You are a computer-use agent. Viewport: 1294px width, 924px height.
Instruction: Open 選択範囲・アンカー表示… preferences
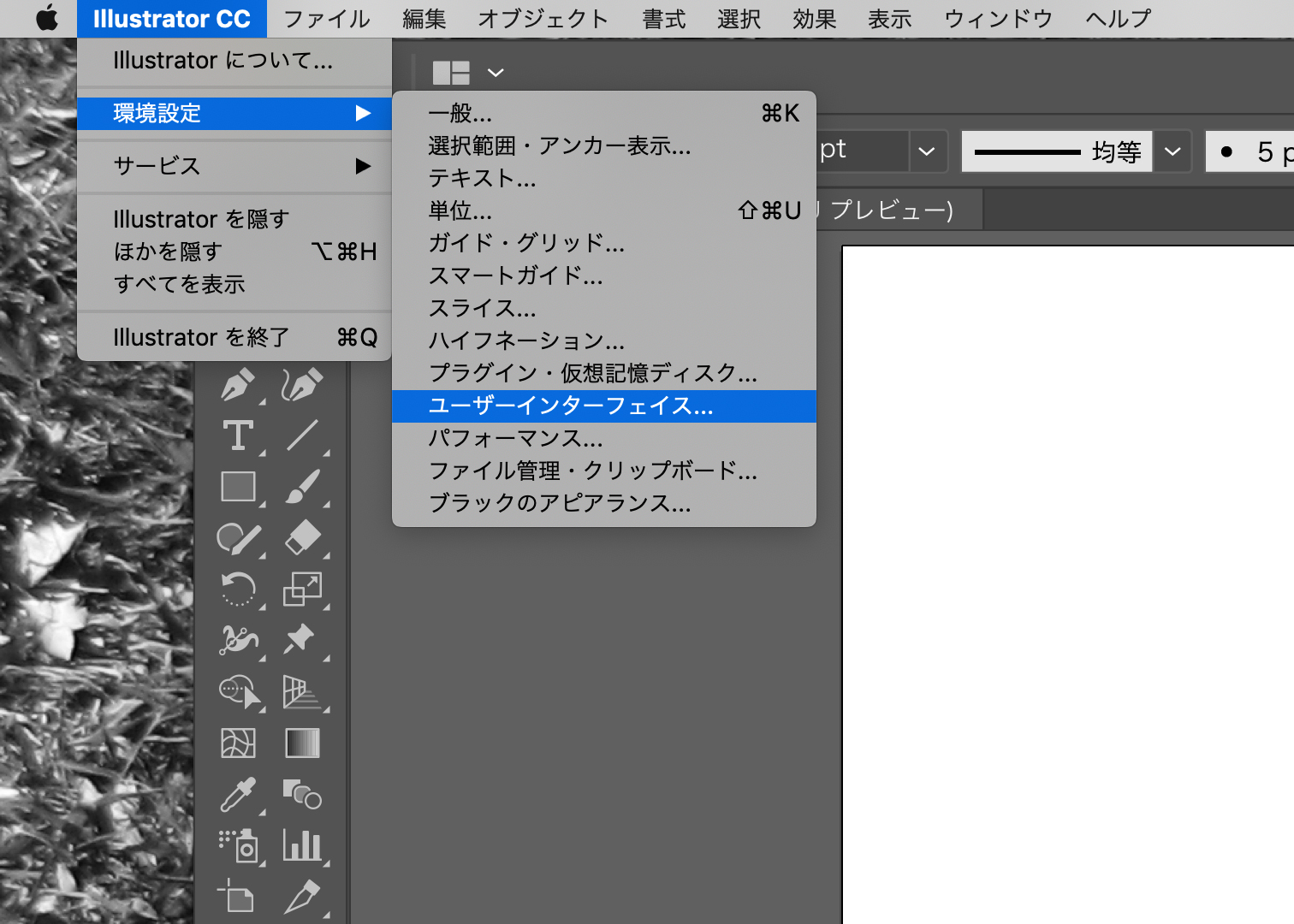click(604, 145)
